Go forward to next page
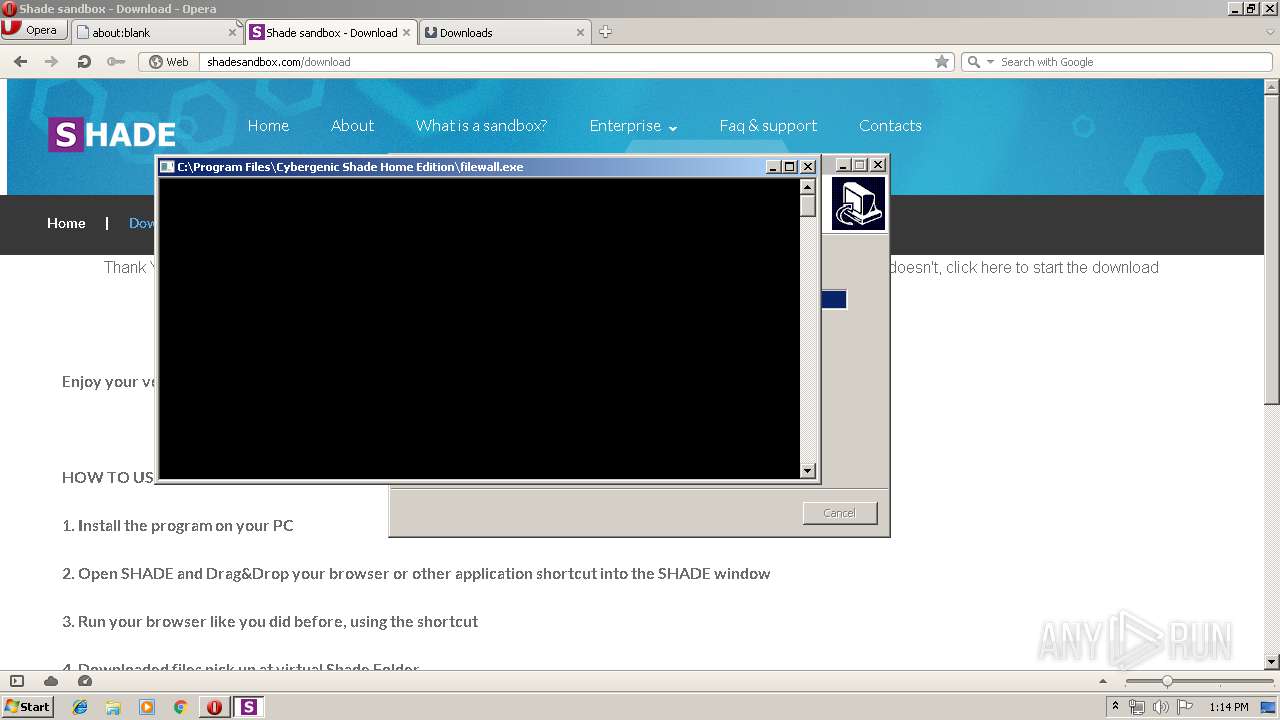This screenshot has width=1280, height=720. point(51,61)
